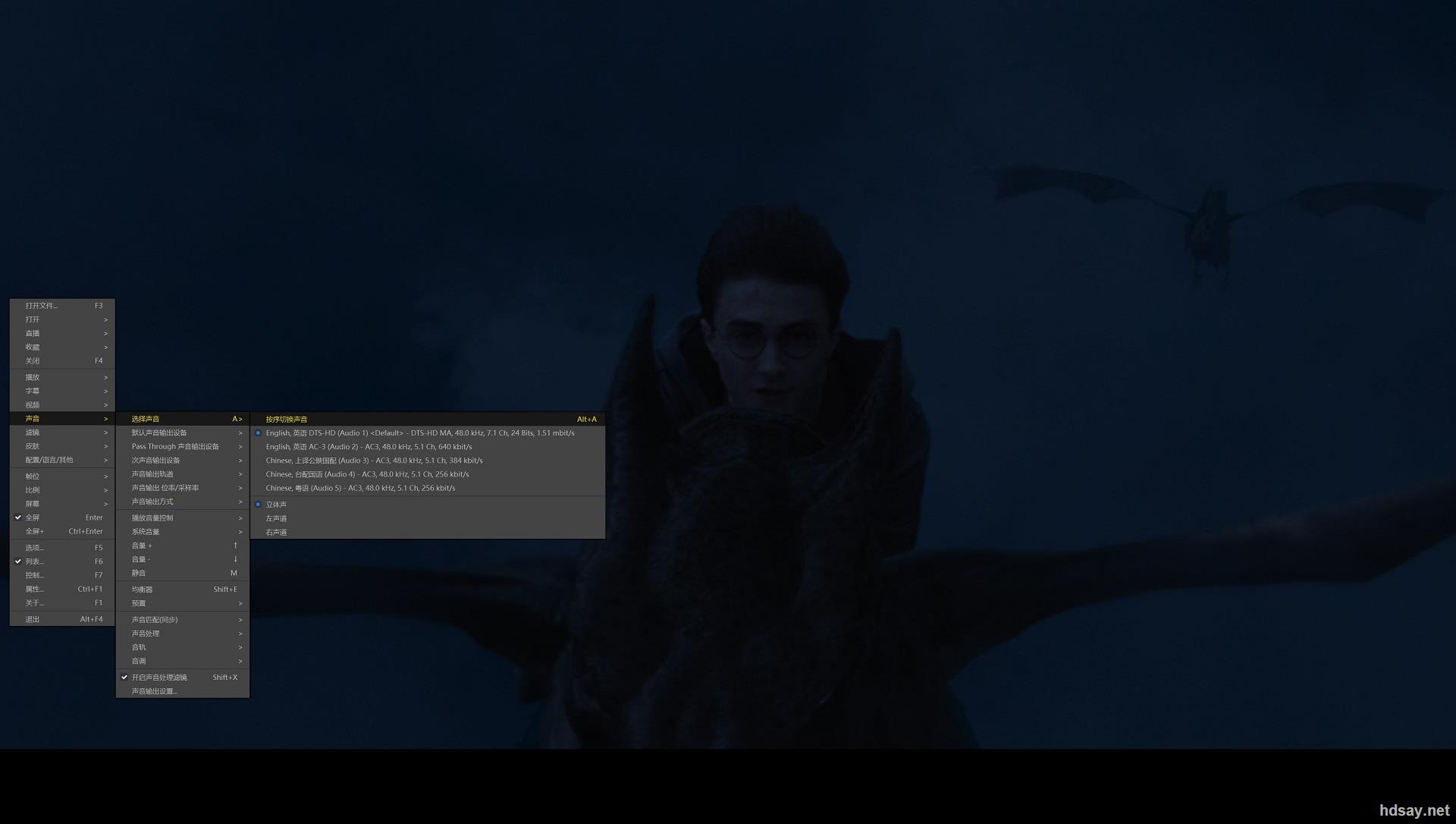Choose 打开文件... in context menu

click(62, 306)
